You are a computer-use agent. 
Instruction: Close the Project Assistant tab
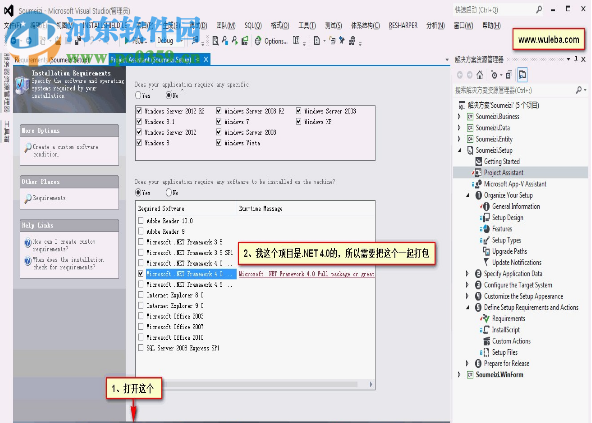pos(206,60)
